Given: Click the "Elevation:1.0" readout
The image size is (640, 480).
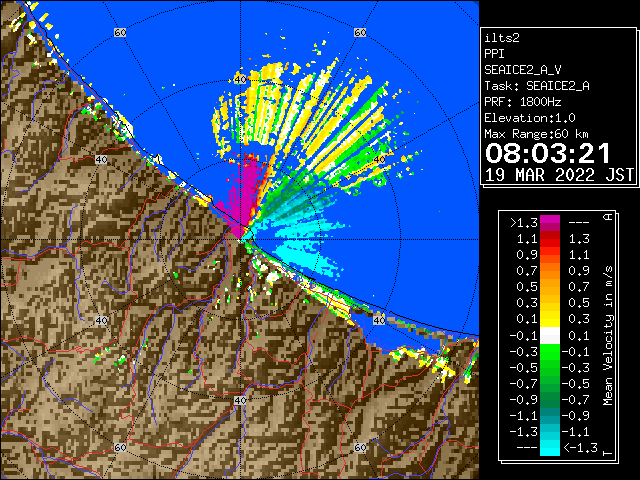Looking at the screenshot, I should click(x=530, y=118).
